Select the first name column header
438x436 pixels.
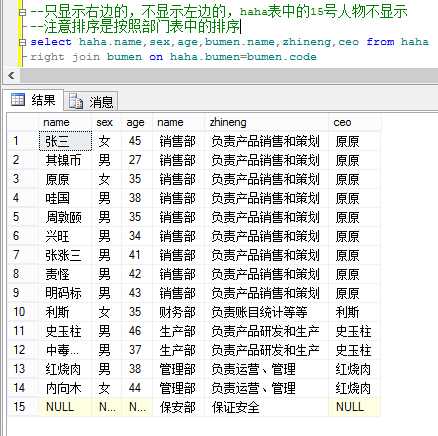click(x=65, y=122)
